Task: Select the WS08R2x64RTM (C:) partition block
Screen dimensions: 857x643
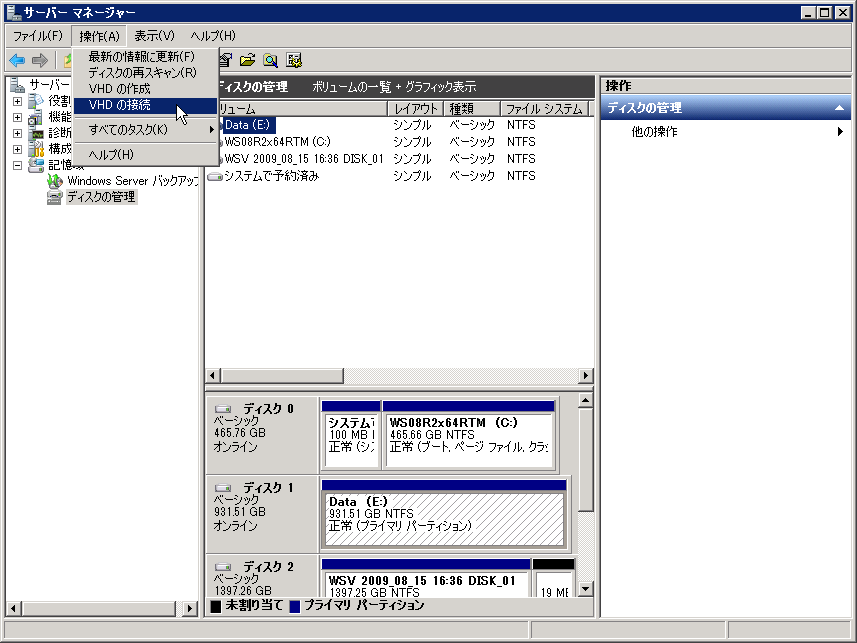Action: [468, 435]
